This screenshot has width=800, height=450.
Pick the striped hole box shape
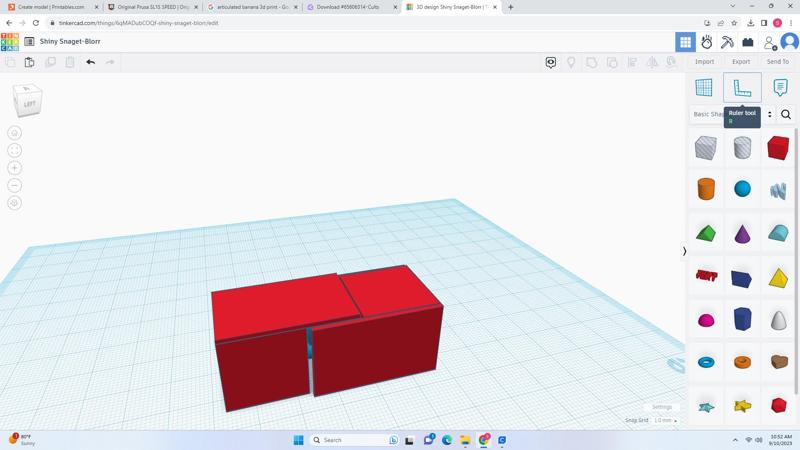click(706, 148)
